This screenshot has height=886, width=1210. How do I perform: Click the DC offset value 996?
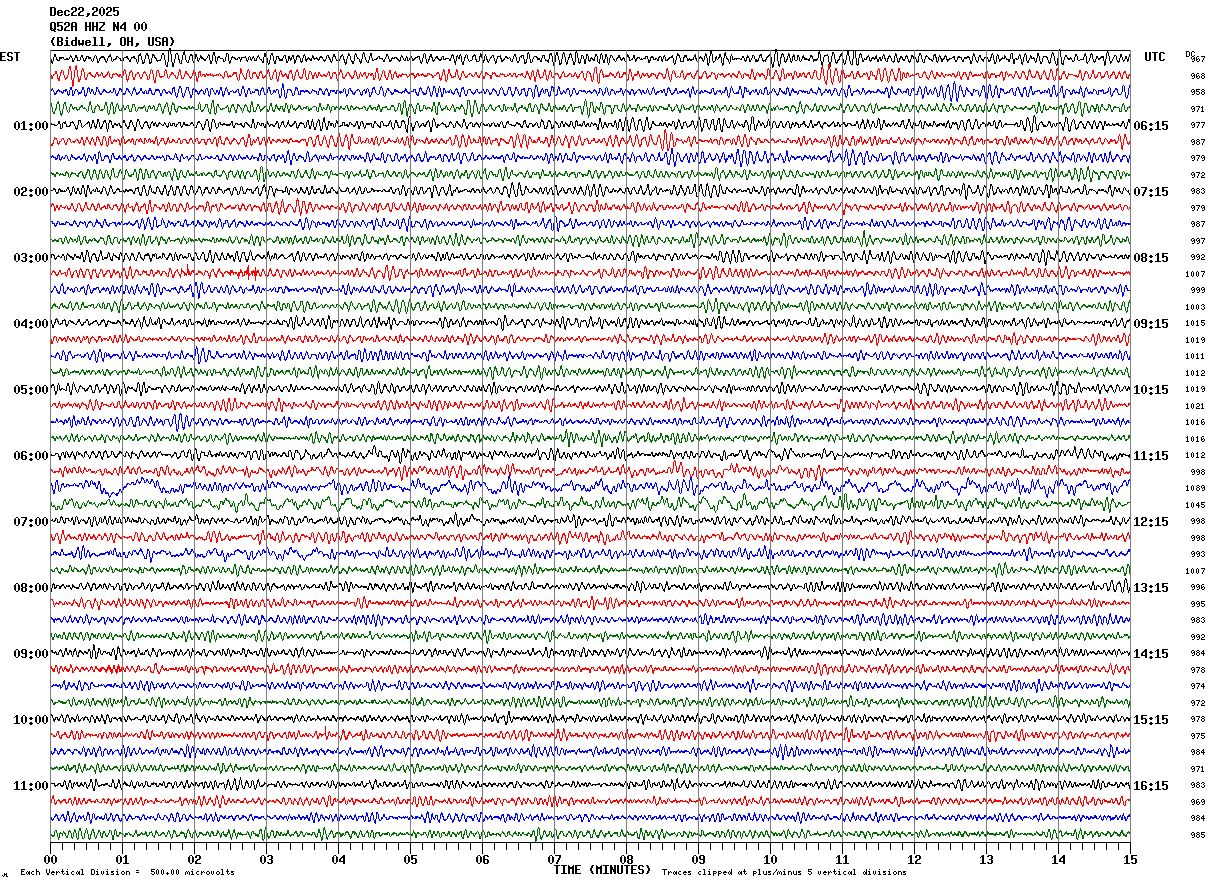1197,588
